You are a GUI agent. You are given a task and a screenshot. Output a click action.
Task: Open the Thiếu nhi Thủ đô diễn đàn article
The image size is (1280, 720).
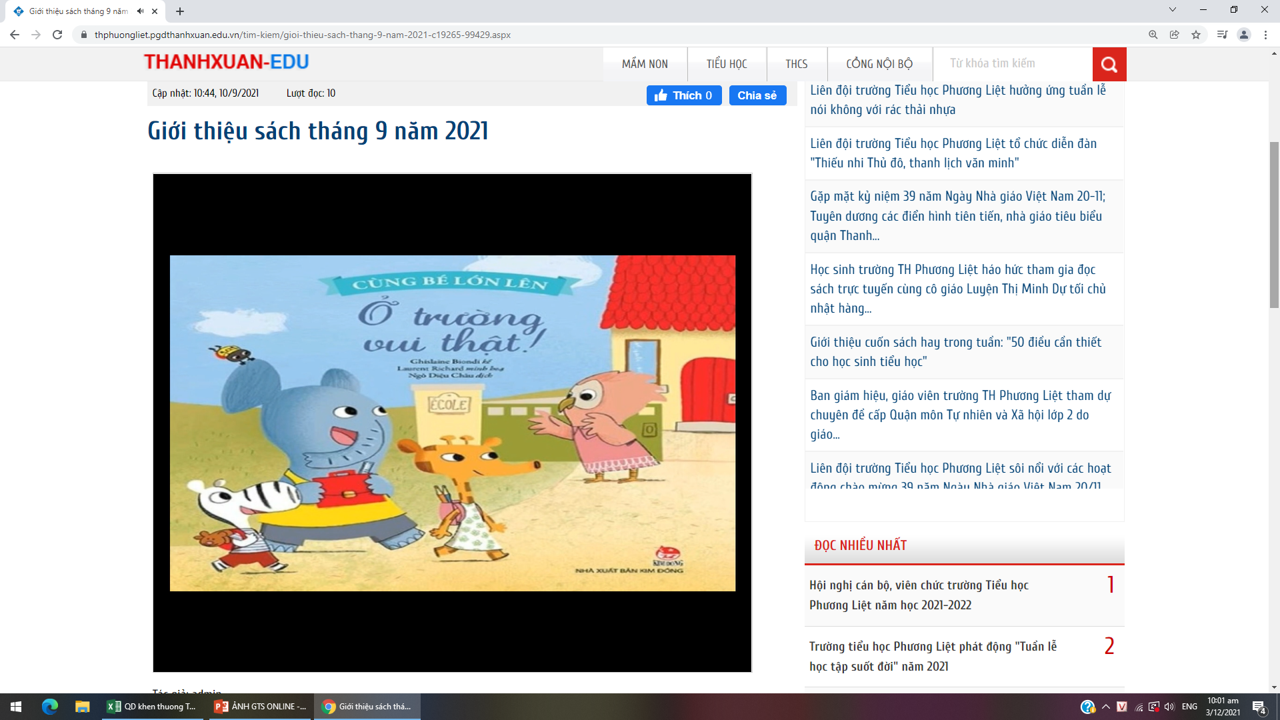953,153
